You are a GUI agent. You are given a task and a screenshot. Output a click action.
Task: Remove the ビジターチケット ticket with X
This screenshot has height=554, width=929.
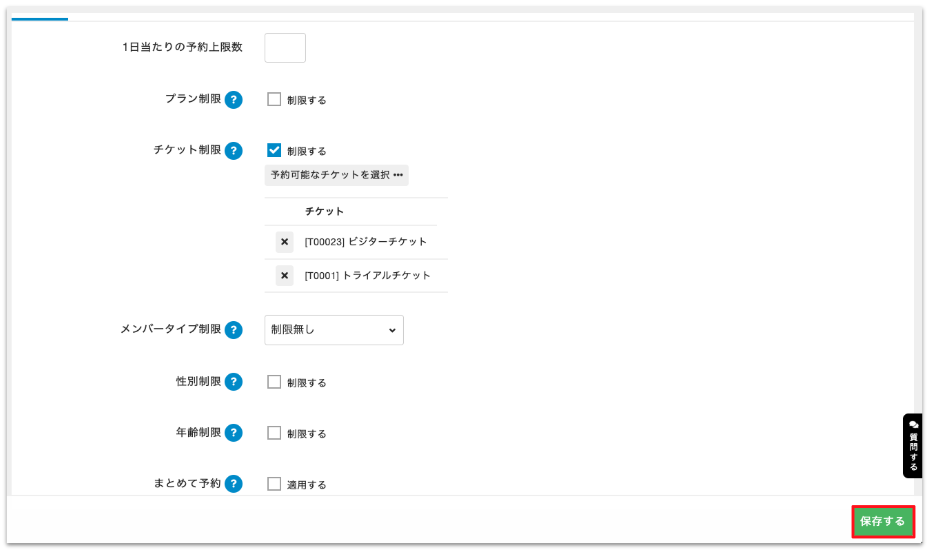[x=284, y=242]
